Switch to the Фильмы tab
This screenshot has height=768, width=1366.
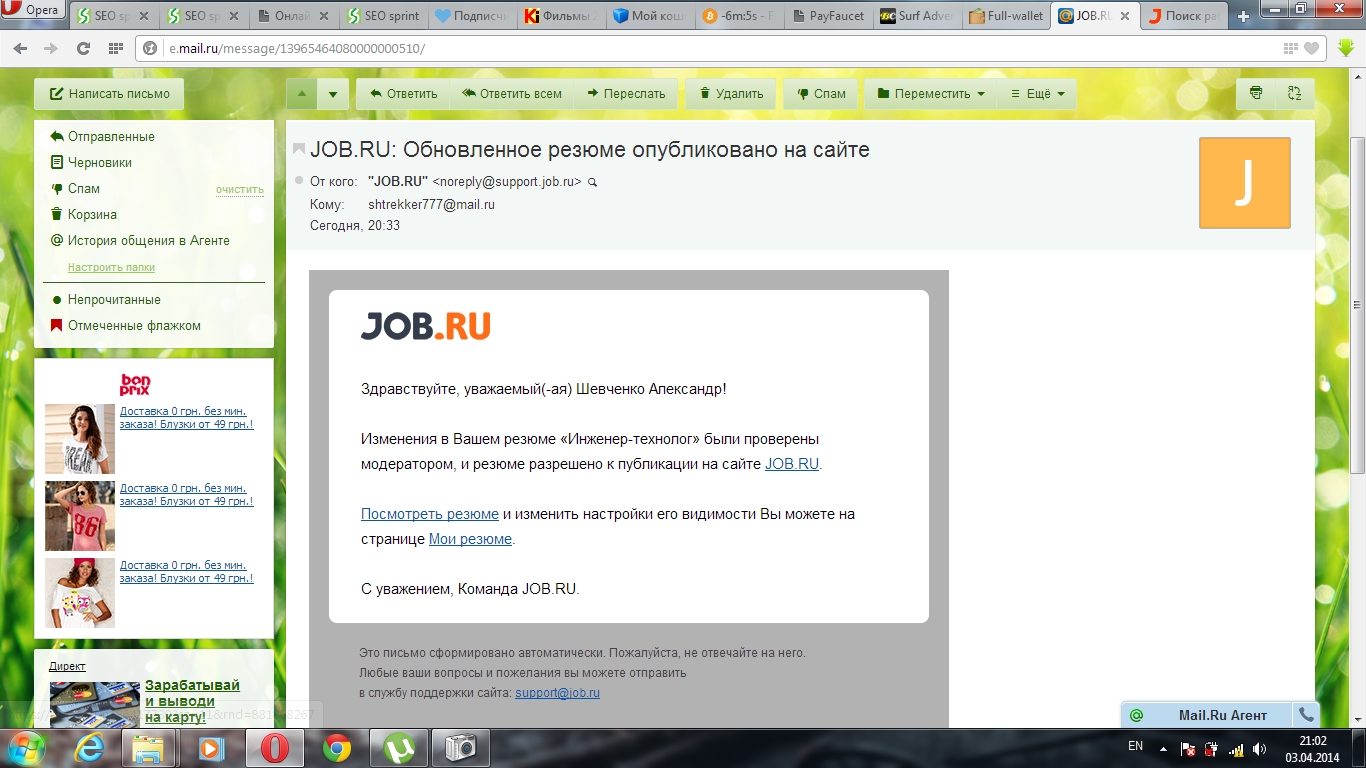pyautogui.click(x=560, y=16)
